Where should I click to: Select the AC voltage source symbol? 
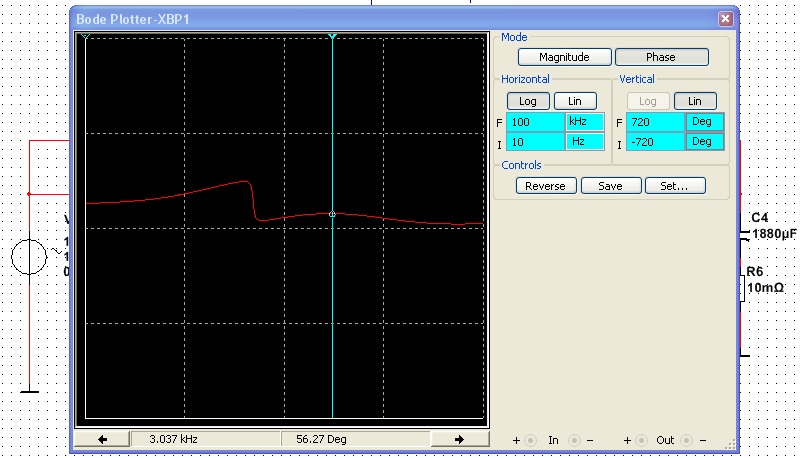[x=29, y=257]
